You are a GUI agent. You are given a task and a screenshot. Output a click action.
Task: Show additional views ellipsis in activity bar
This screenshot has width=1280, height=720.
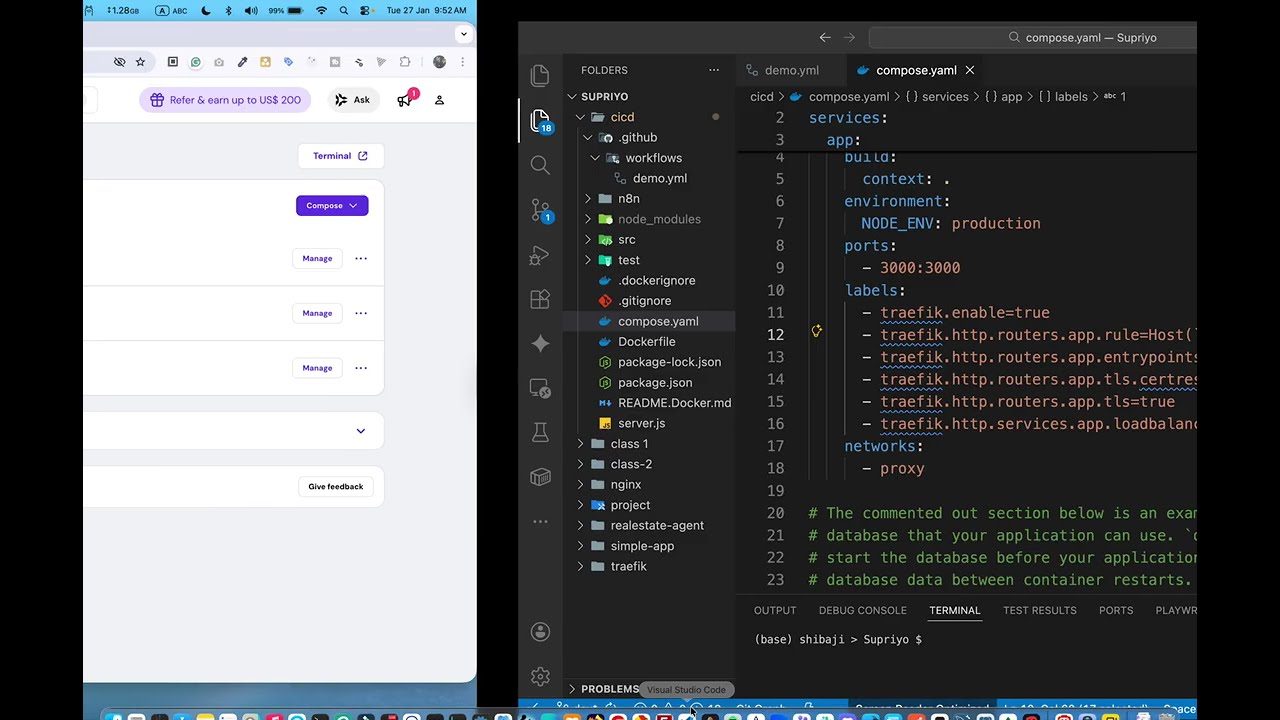pyautogui.click(x=540, y=521)
